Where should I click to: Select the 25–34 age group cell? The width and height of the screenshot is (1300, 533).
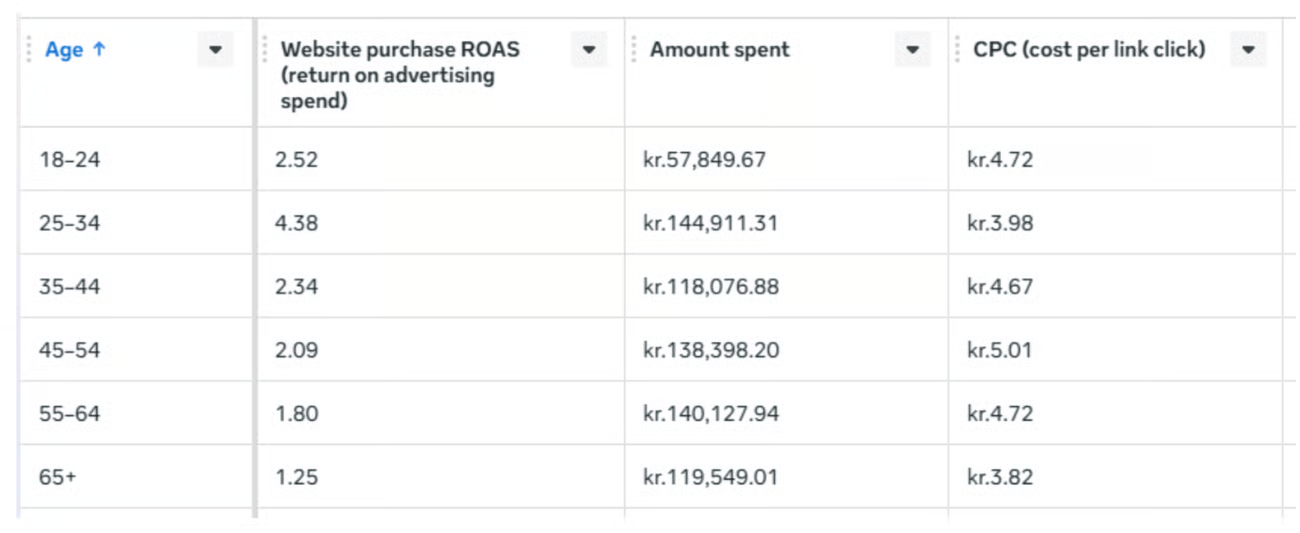pyautogui.click(x=70, y=223)
